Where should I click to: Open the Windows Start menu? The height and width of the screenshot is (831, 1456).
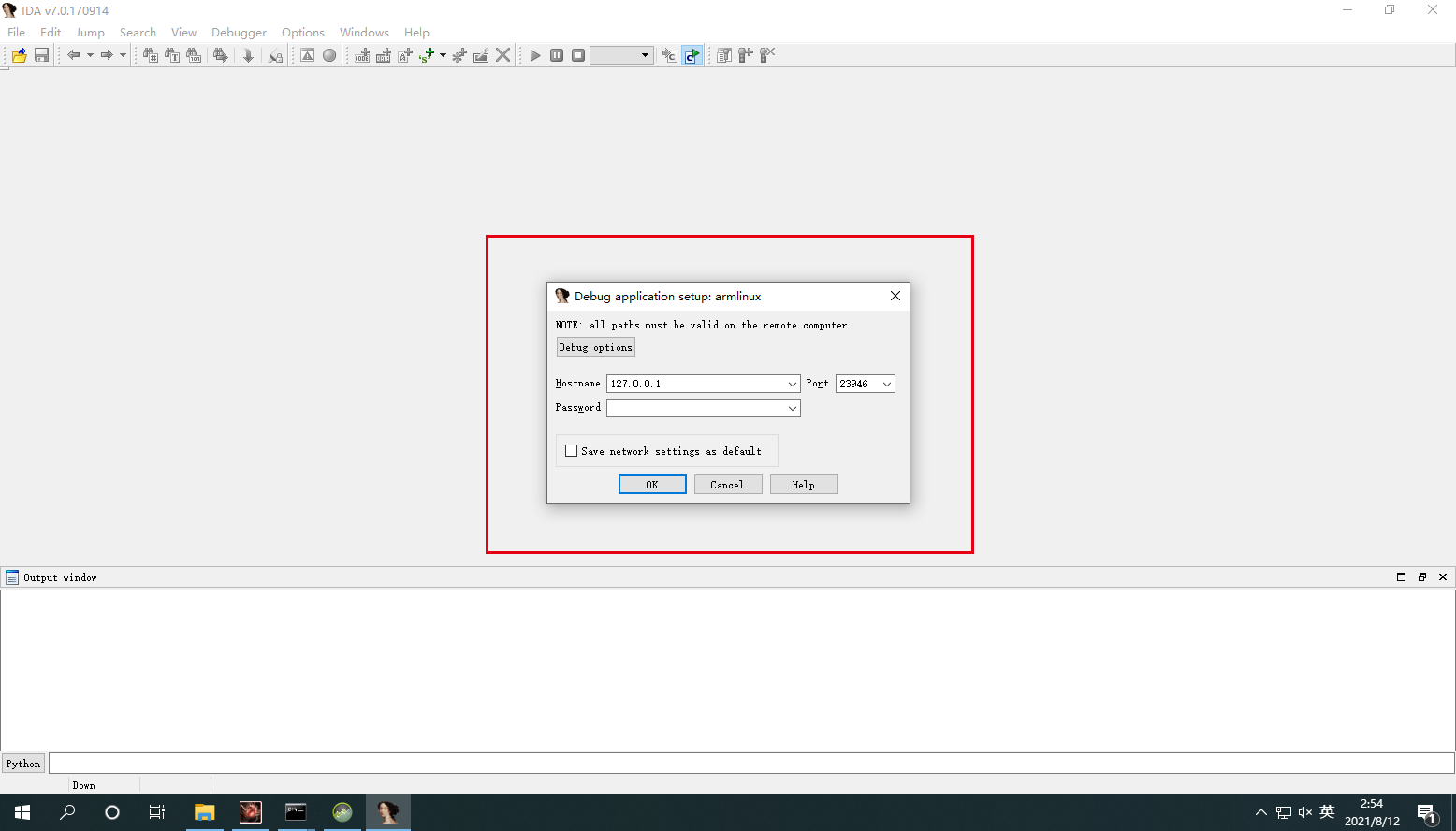coord(22,812)
